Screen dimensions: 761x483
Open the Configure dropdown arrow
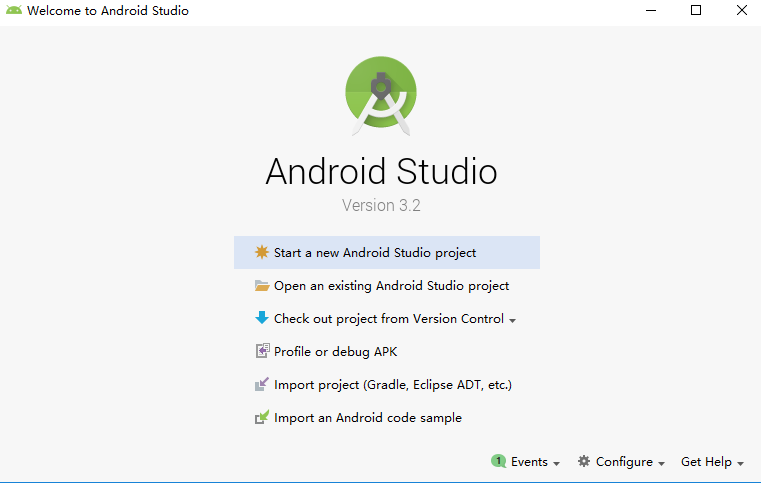coord(661,464)
